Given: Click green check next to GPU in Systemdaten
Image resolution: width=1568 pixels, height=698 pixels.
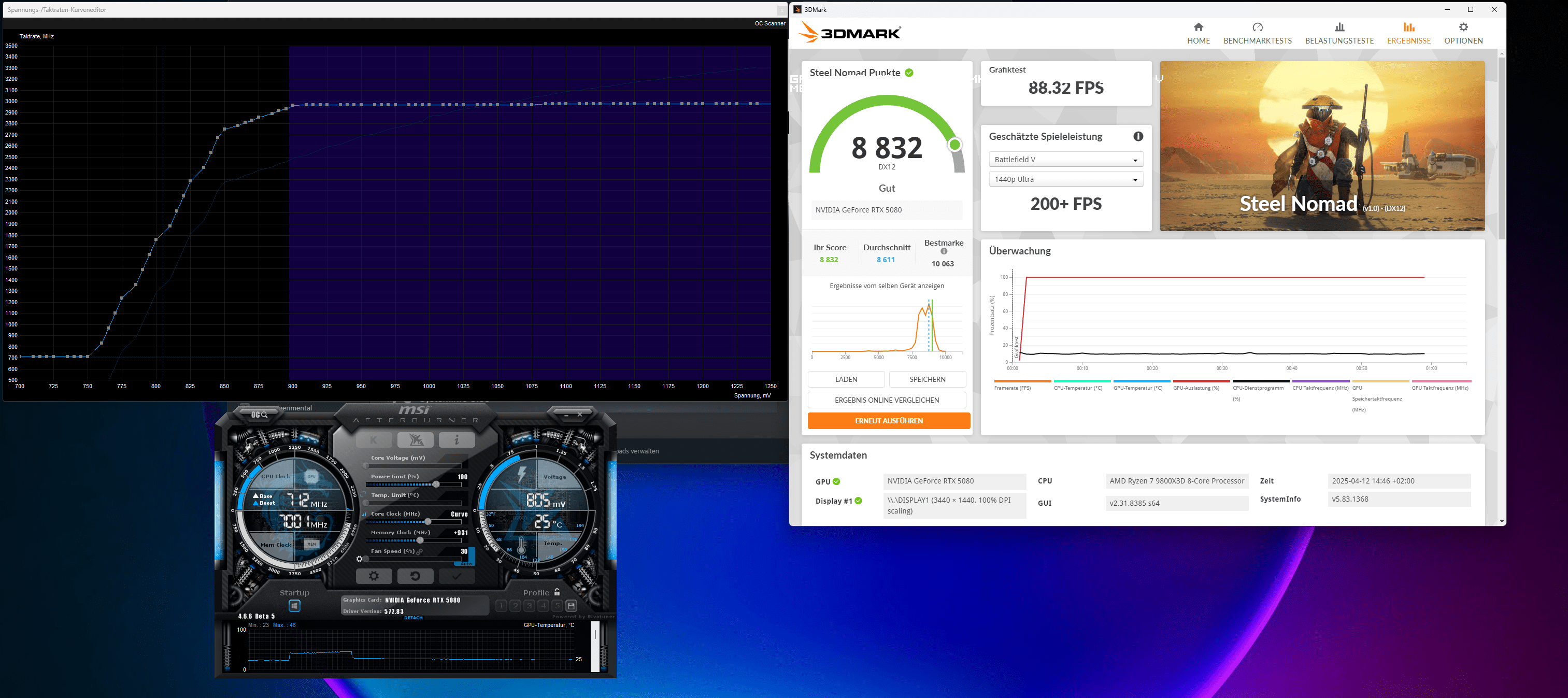Looking at the screenshot, I should coord(836,481).
